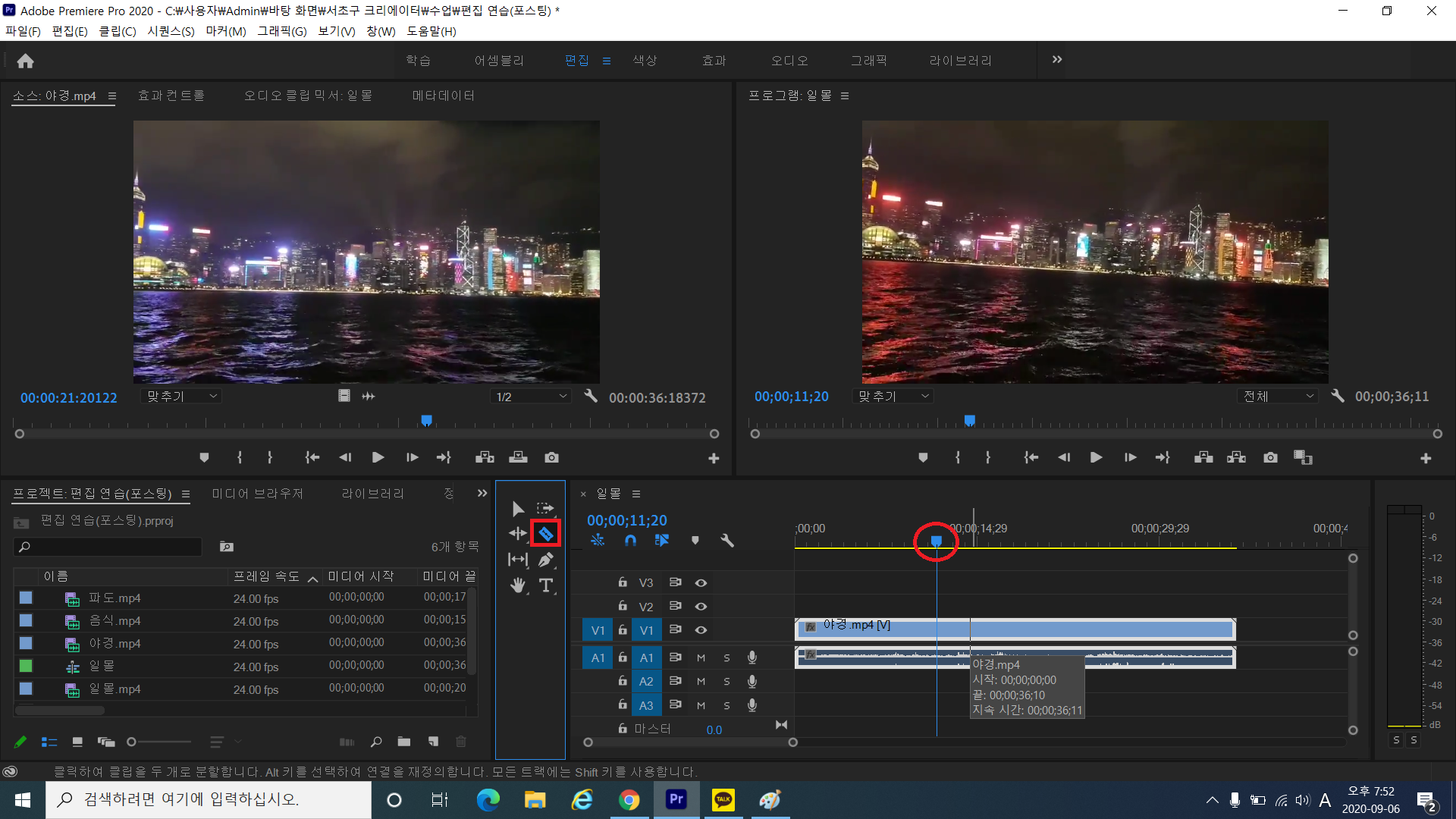
Task: Solo the A2 audio track
Action: click(726, 681)
